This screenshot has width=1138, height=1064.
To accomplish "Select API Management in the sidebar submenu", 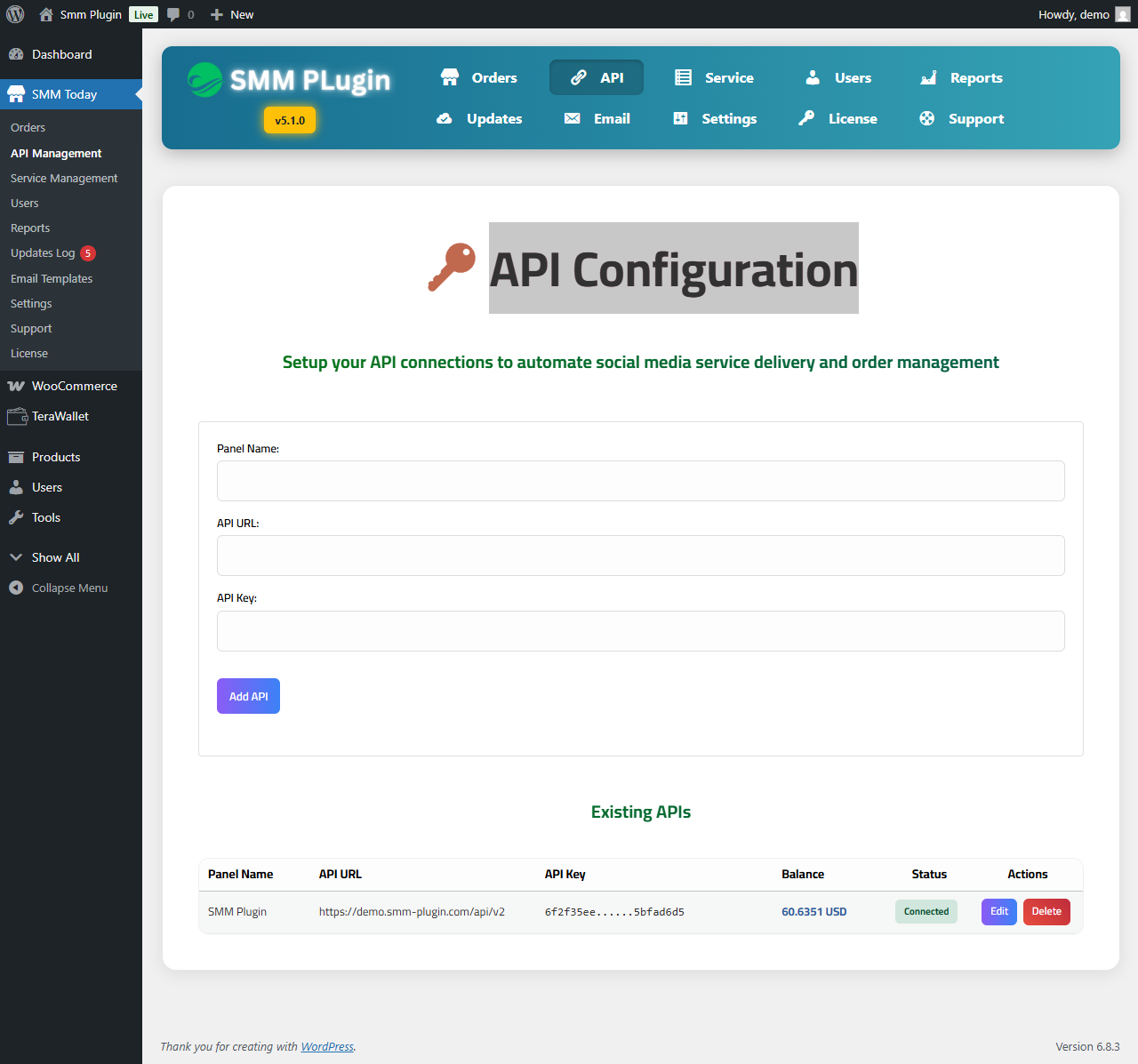I will 56,153.
